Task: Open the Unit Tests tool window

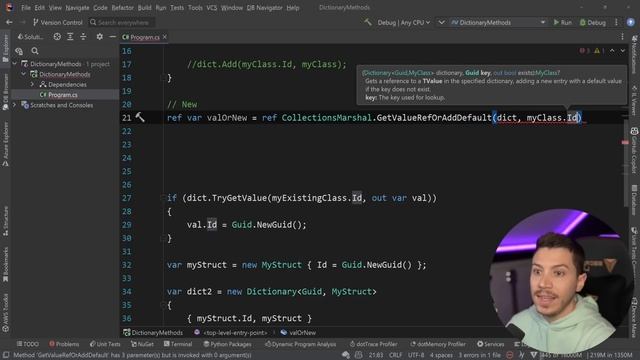Action: point(105,344)
